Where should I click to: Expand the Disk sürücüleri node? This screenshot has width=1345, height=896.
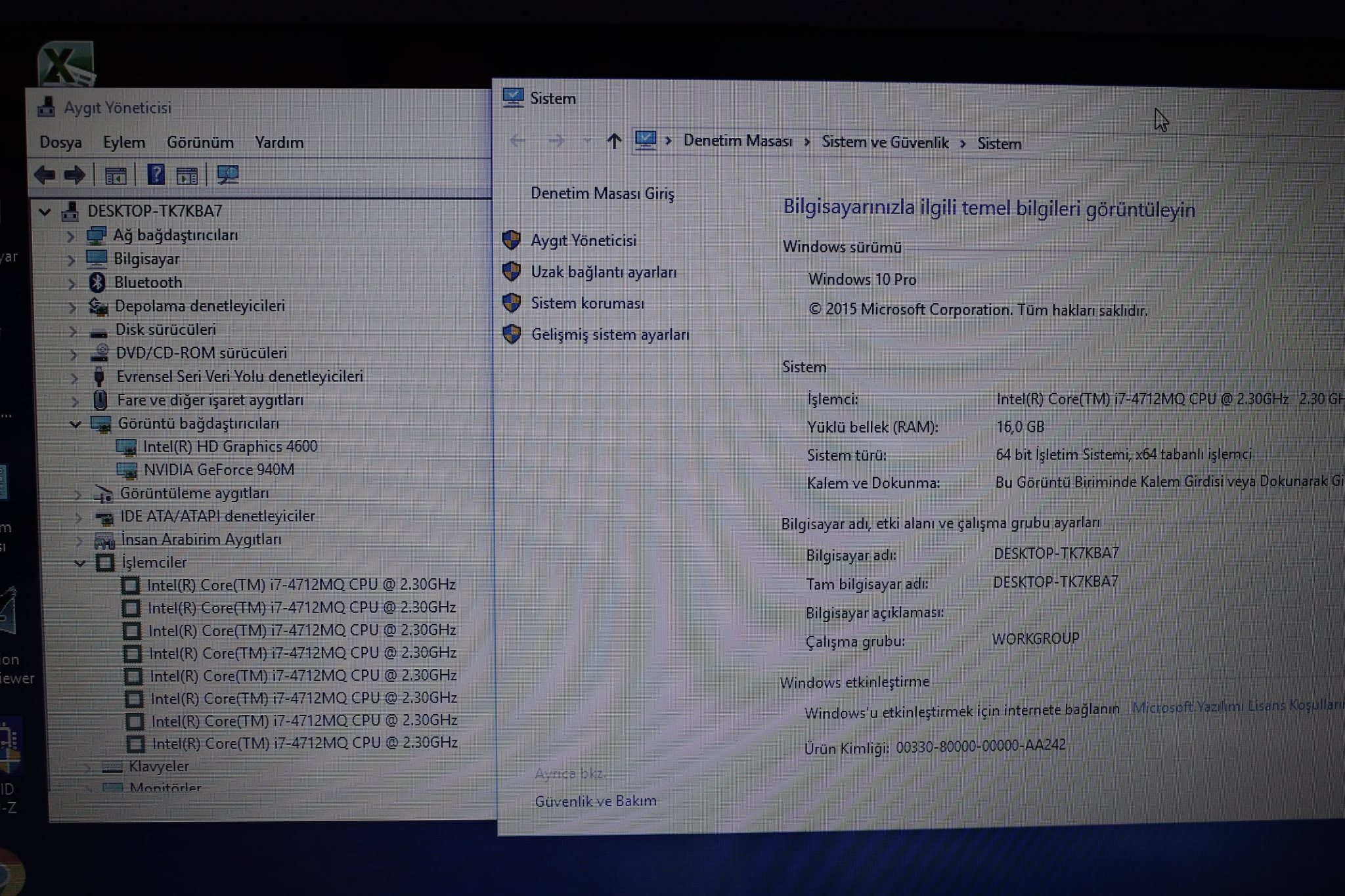(x=73, y=331)
